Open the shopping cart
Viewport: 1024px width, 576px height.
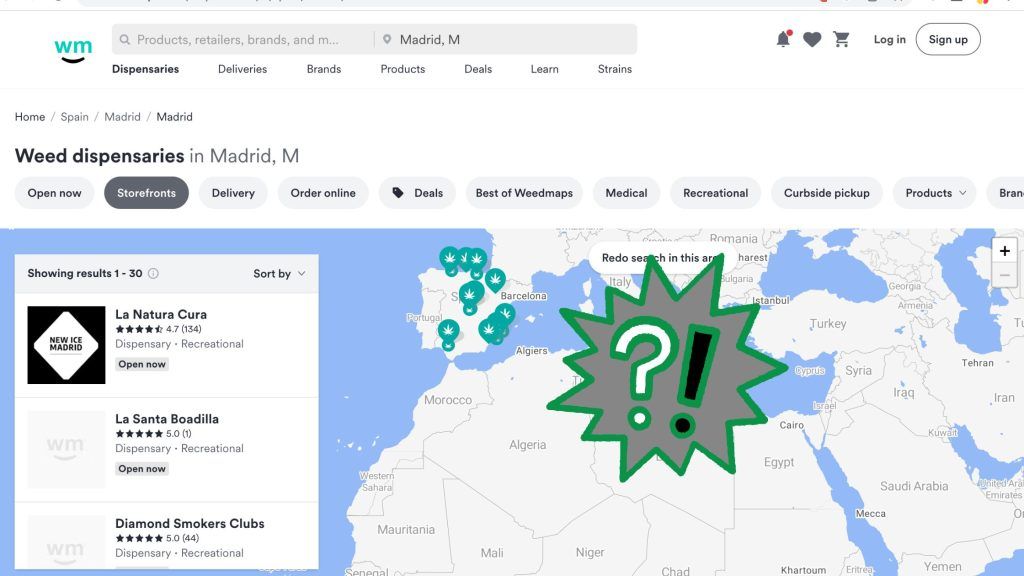pos(841,40)
